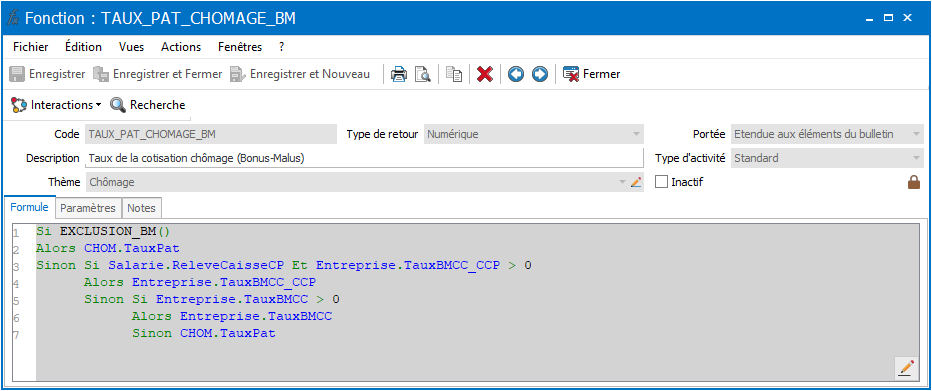Click the formula edit pencil button
932x391 pixels.
906,368
